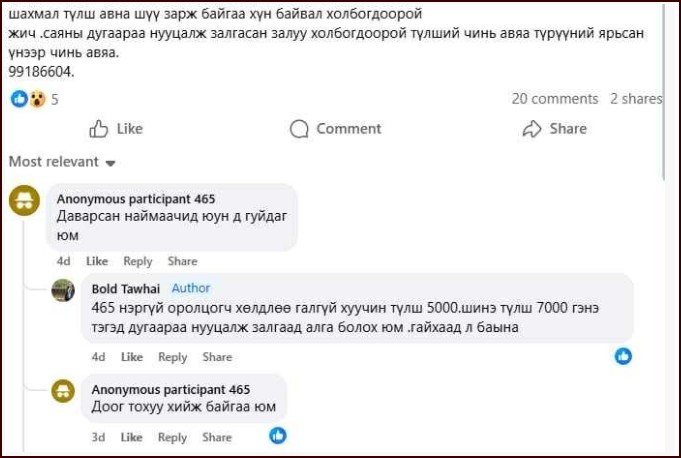Viewport: 681px width, 458px height.
Task: Open the 20 comments link
Action: 554,99
